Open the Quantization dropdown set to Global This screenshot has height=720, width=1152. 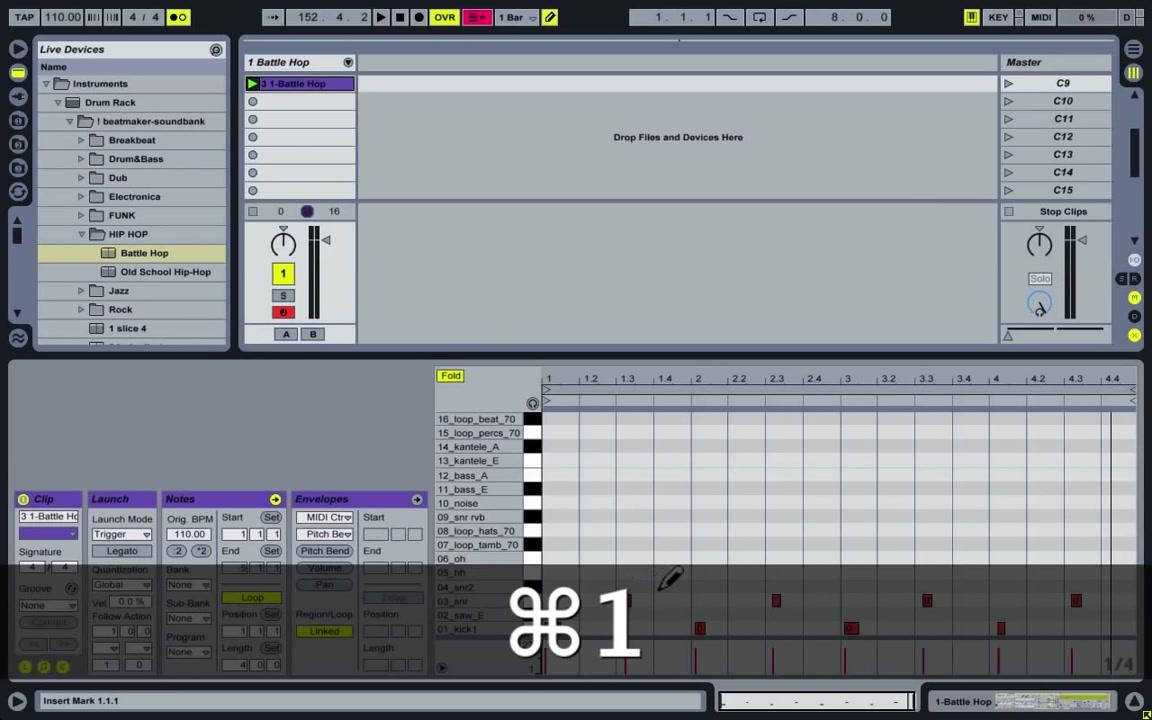point(120,583)
